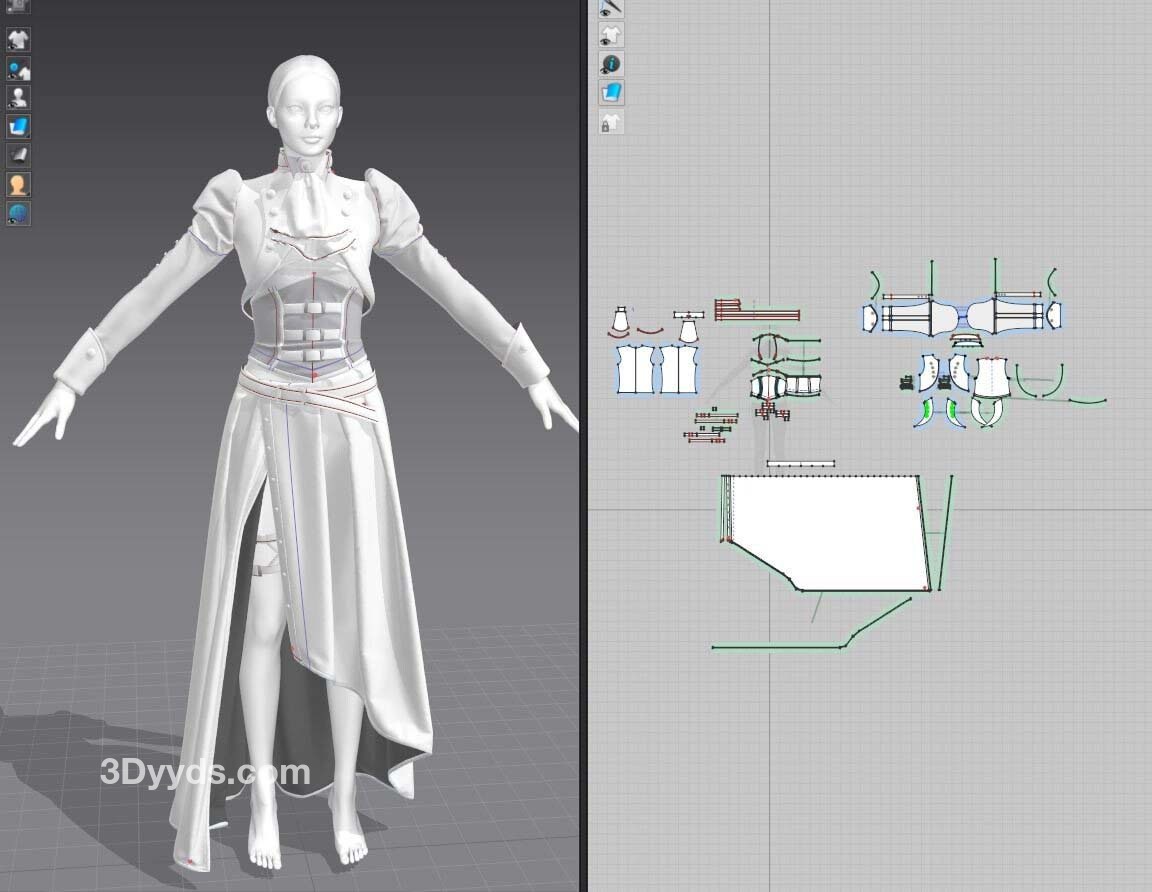Click the blue sphere and shirt icon
The image size is (1152, 892).
click(x=18, y=69)
